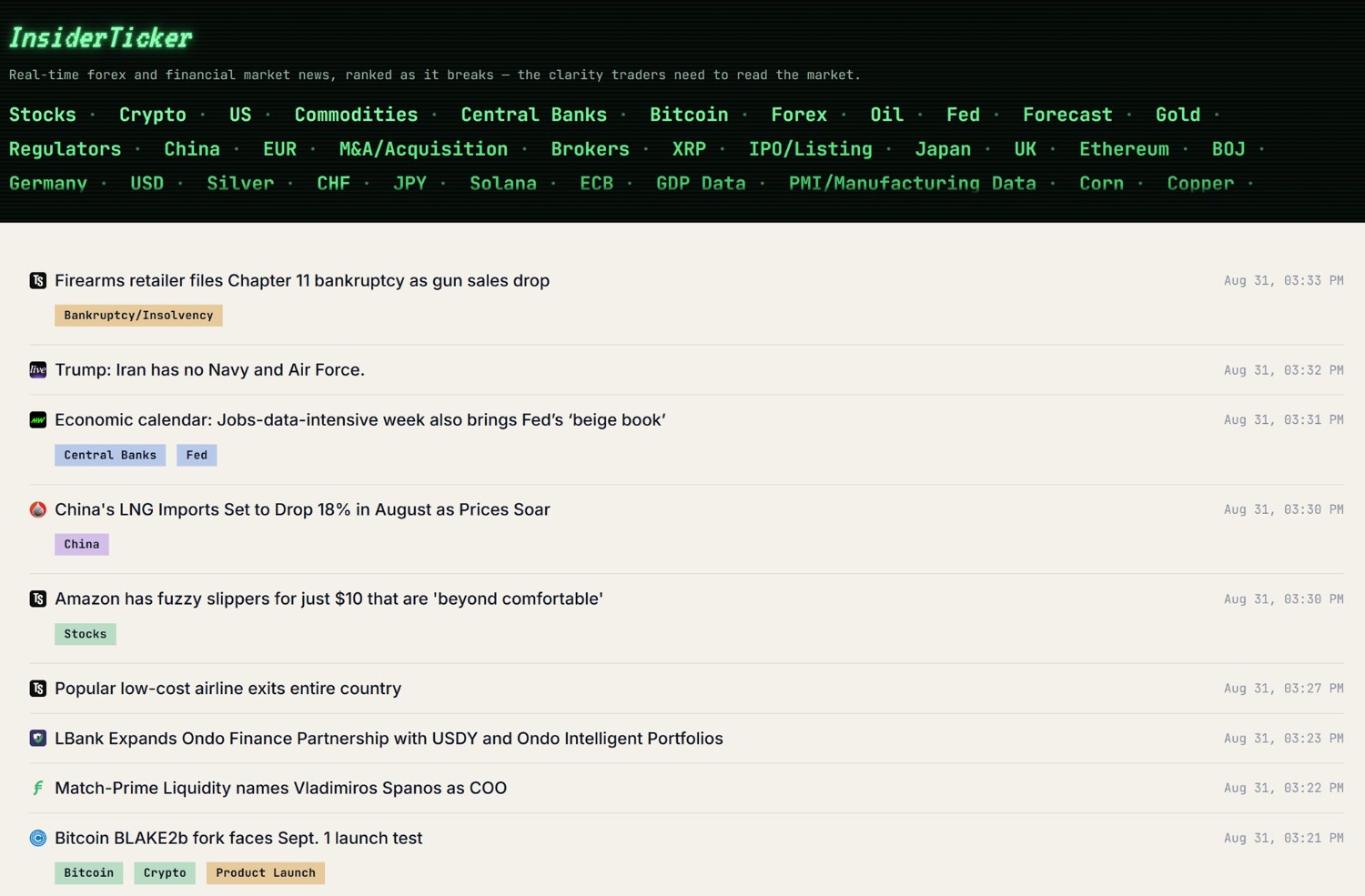Screen dimensions: 1365x896
Task: Click the source icon beside LBank Ondo headline
Action: (37, 738)
